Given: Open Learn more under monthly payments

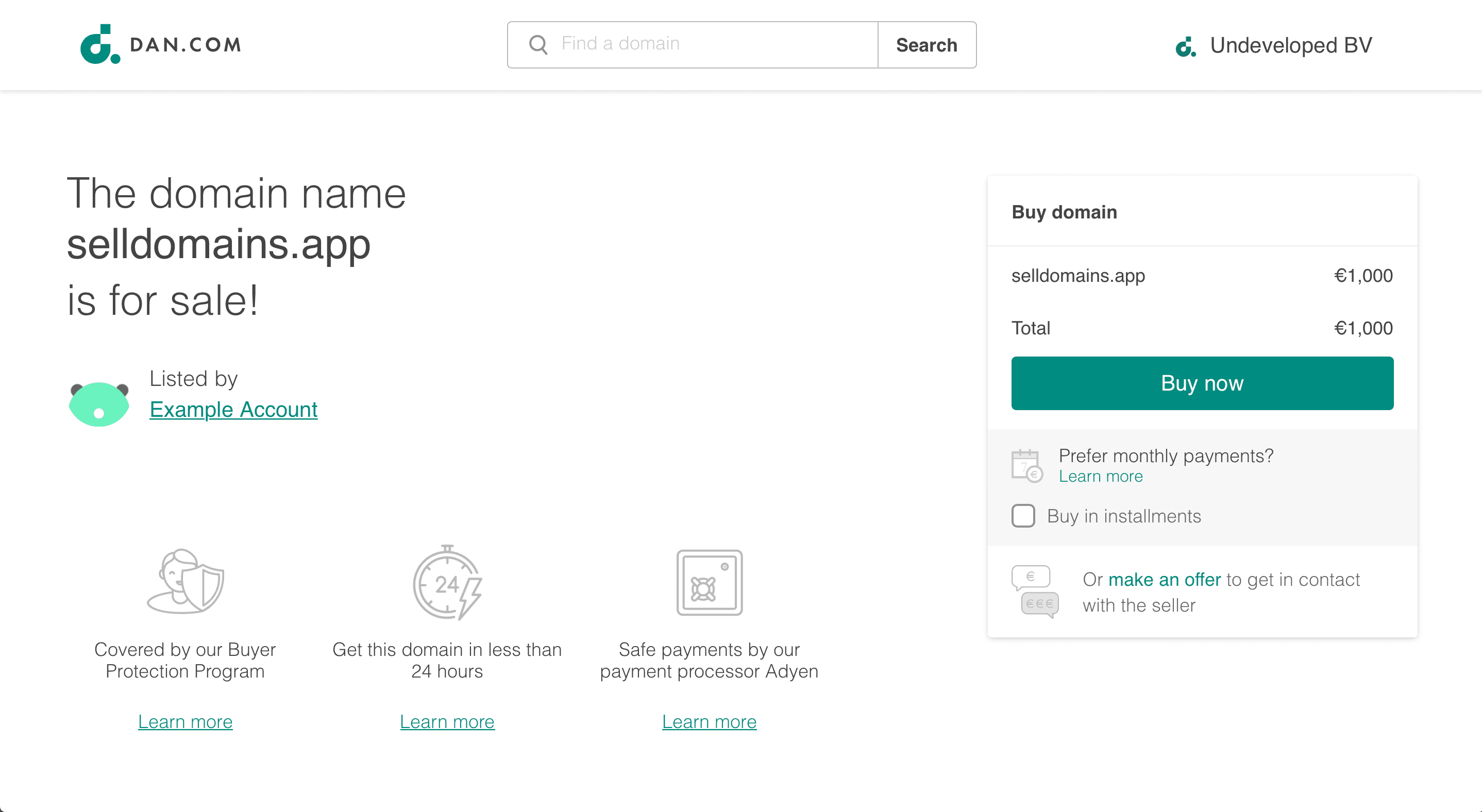Looking at the screenshot, I should pos(1101,476).
